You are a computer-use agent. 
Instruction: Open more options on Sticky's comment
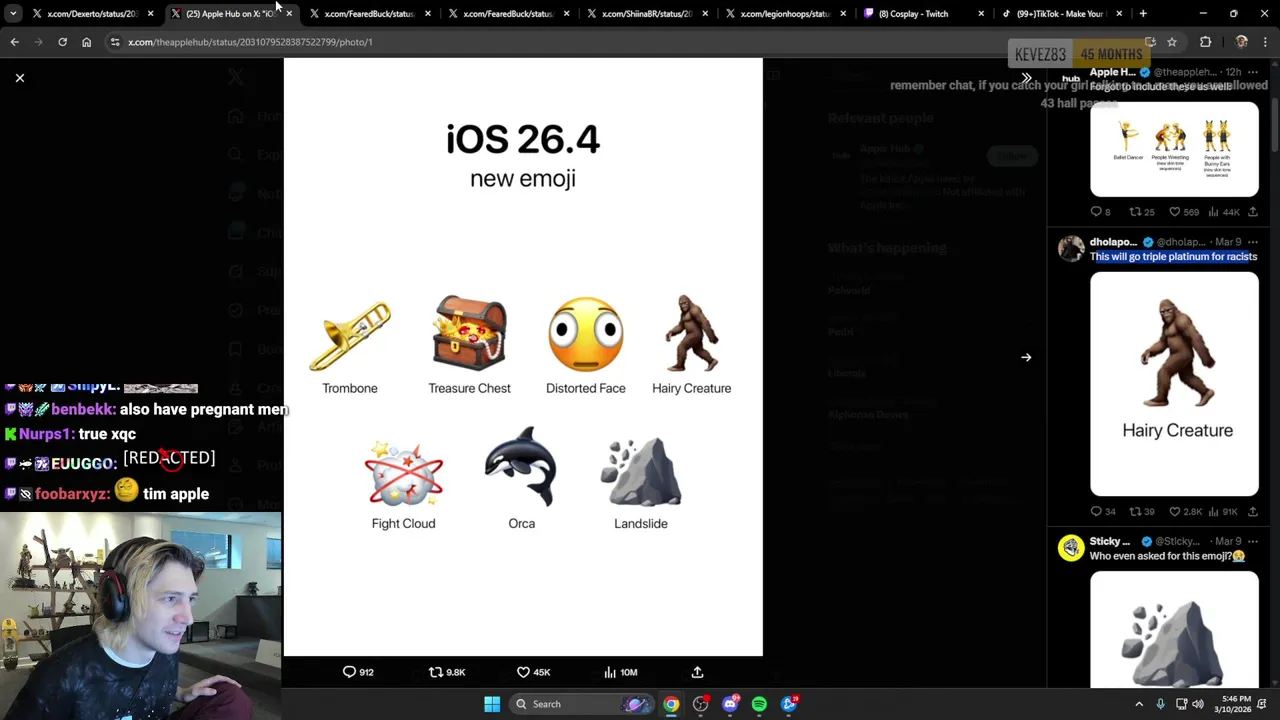pos(1252,541)
